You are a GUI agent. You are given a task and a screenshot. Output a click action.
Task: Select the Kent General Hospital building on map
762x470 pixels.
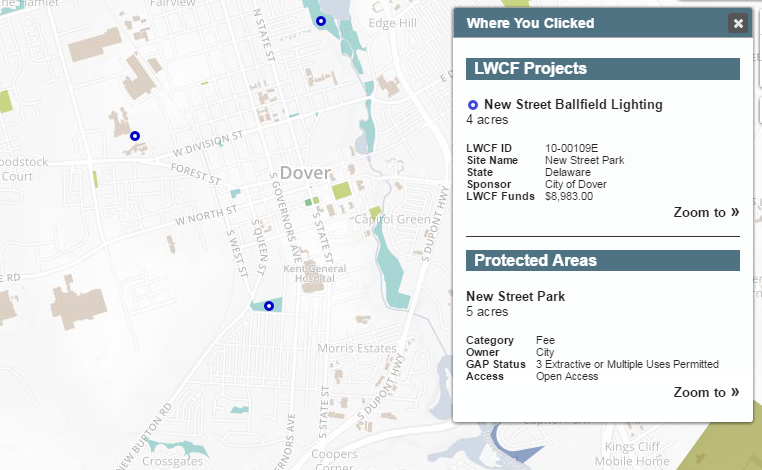pyautogui.click(x=312, y=279)
